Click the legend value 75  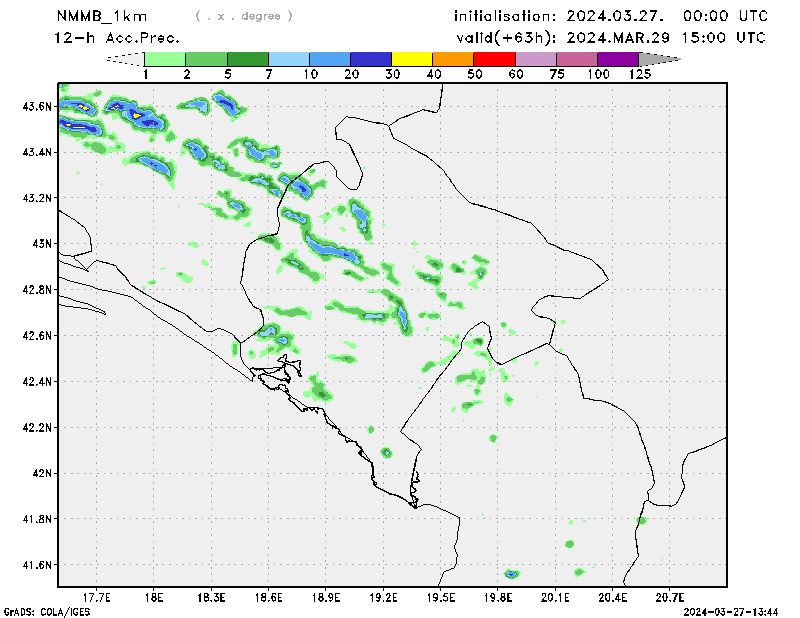pyautogui.click(x=557, y=75)
